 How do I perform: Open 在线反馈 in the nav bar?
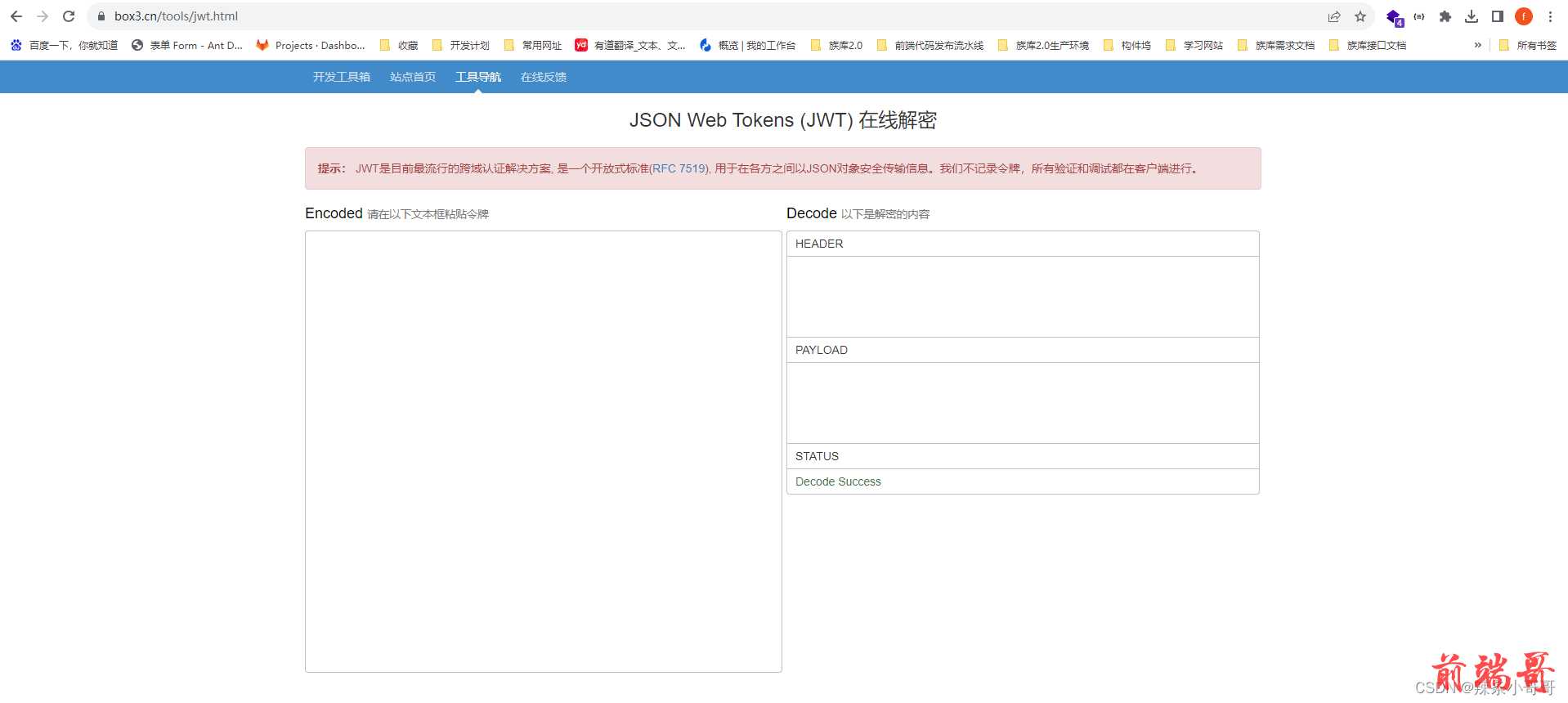(544, 77)
